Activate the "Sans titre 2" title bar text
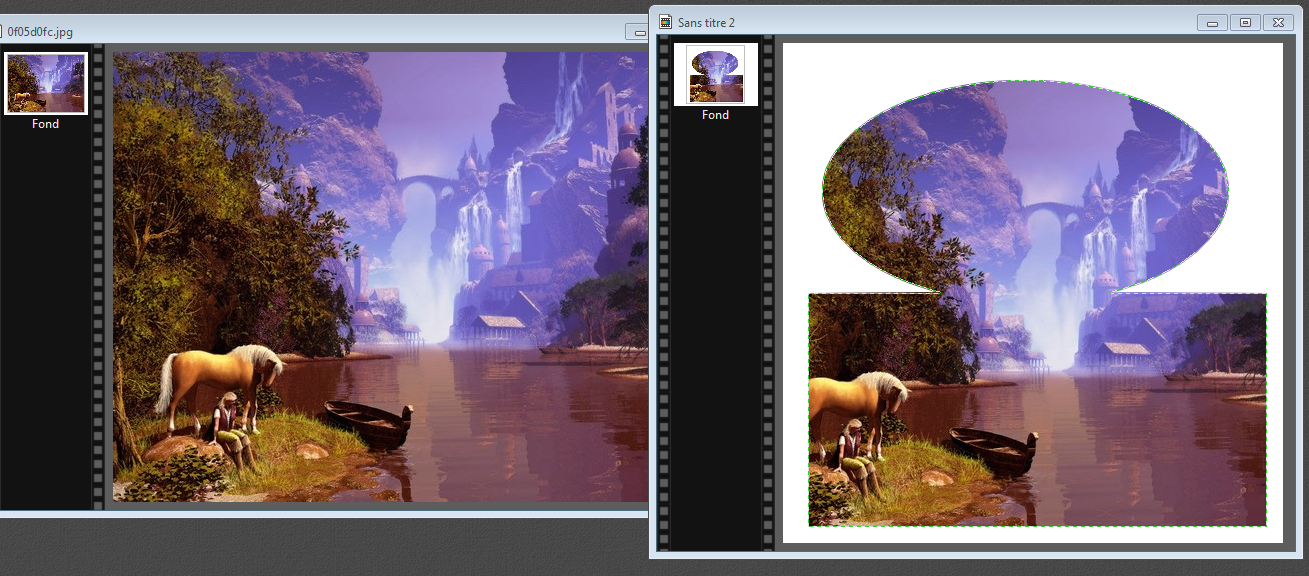Screen dimensions: 1309x576 [x=706, y=22]
